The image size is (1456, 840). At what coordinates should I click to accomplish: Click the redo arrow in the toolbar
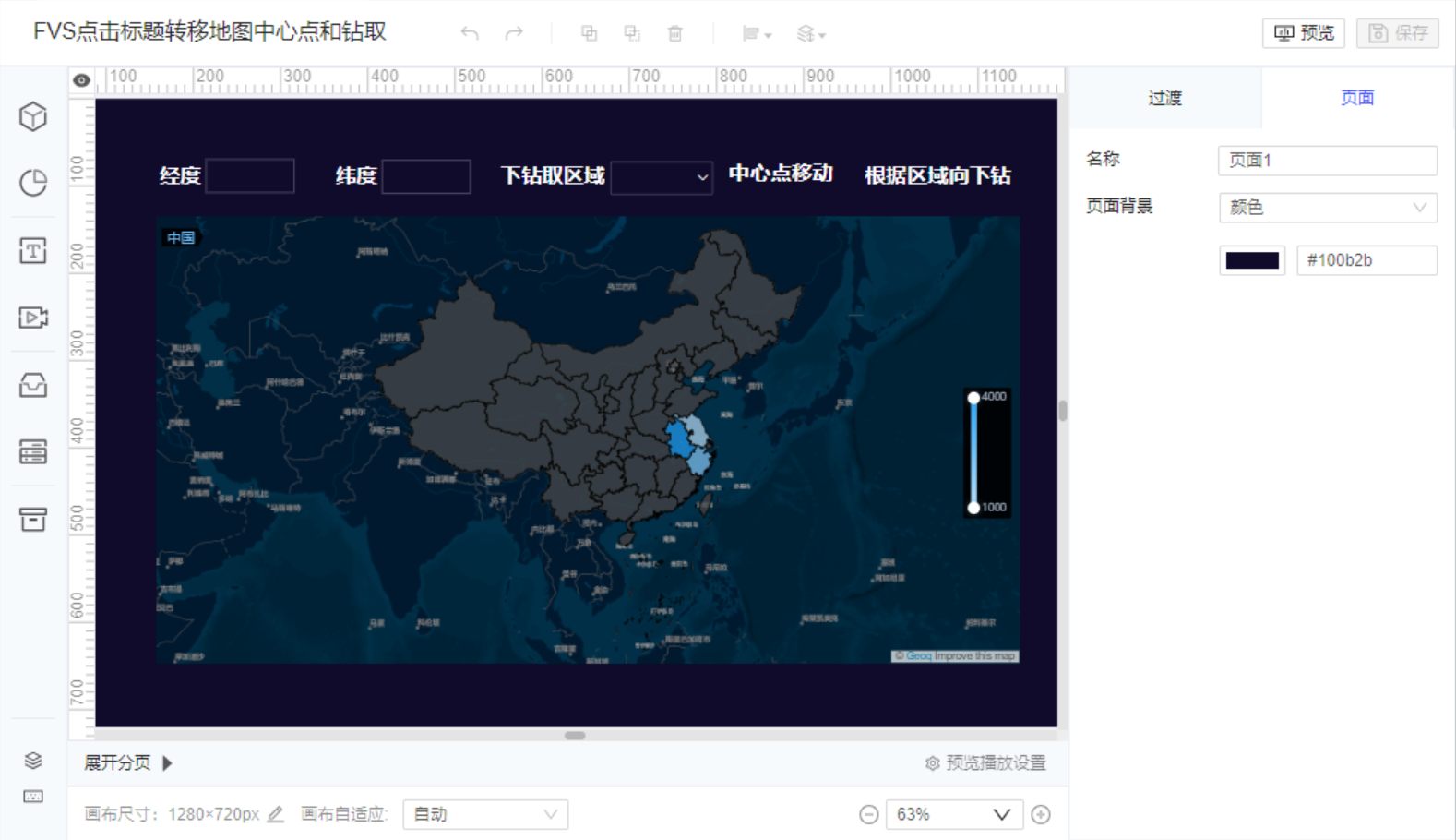514,33
